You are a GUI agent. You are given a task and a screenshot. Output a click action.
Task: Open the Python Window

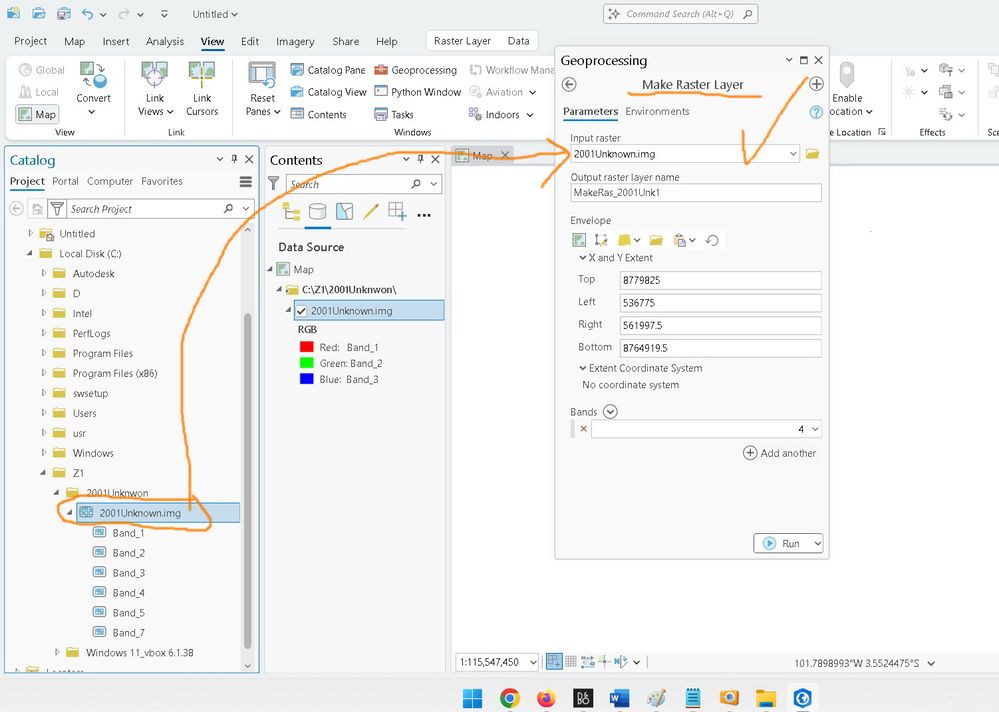[418, 92]
